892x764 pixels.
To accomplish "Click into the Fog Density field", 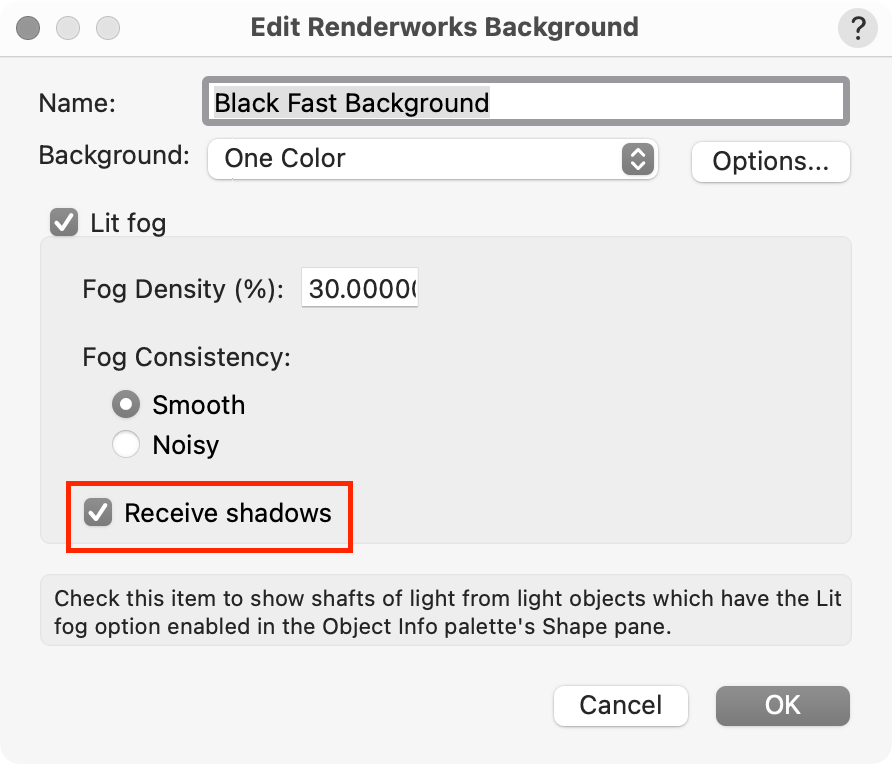I will (x=360, y=289).
